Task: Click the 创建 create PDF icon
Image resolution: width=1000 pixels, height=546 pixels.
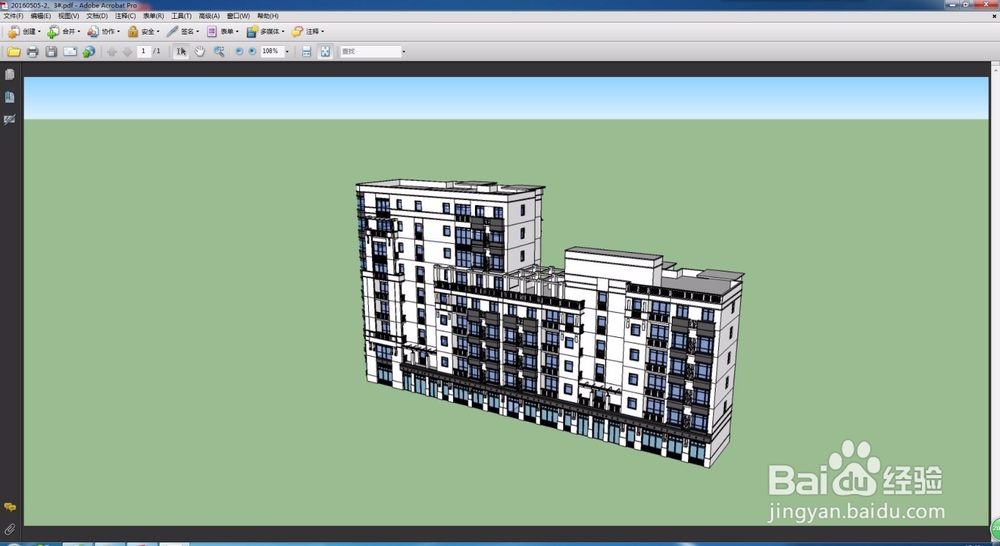Action: [x=13, y=31]
